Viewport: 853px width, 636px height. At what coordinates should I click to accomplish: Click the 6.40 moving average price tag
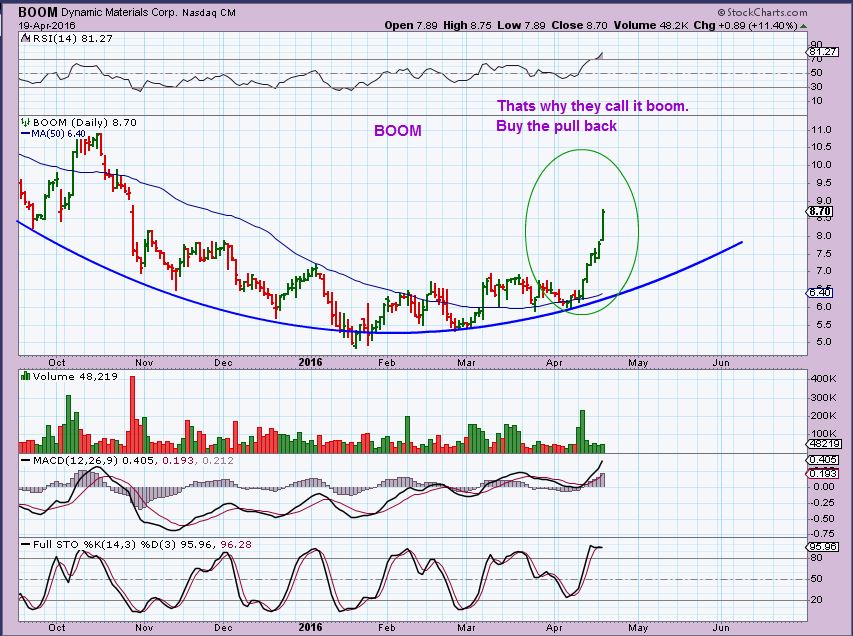pos(820,293)
